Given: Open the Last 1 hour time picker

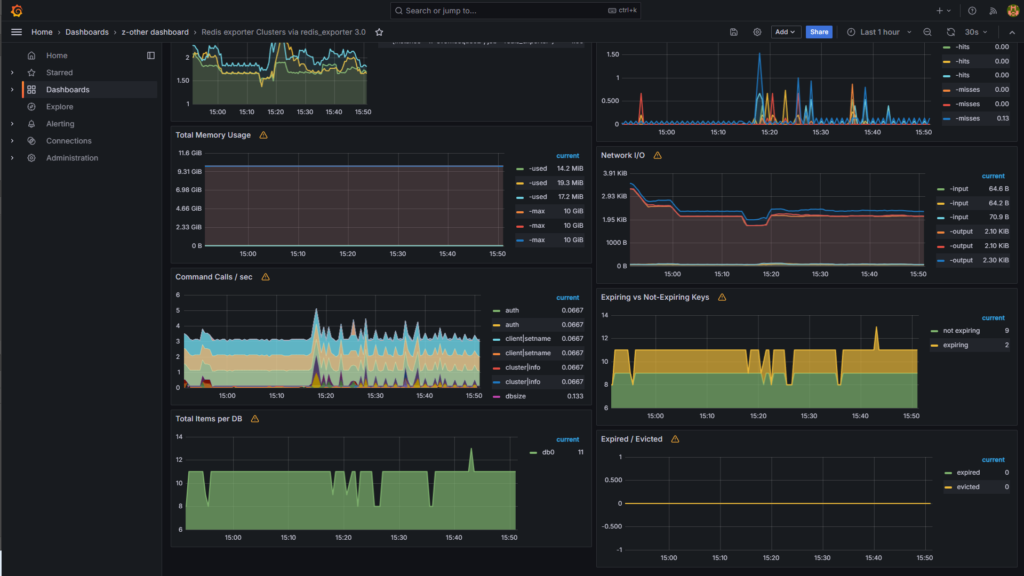Looking at the screenshot, I should pos(879,32).
